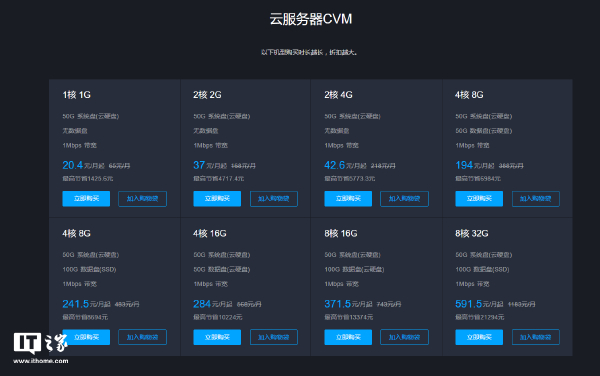Image resolution: width=600 pixels, height=376 pixels.
Task: Click the discount subtitle below 云服务器CVM
Action: [309, 52]
